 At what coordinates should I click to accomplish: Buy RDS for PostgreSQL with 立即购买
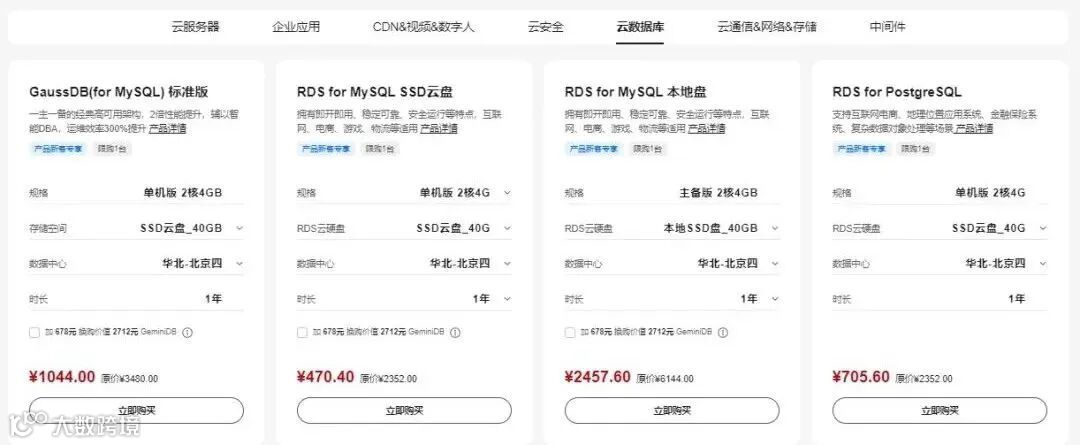coord(939,410)
